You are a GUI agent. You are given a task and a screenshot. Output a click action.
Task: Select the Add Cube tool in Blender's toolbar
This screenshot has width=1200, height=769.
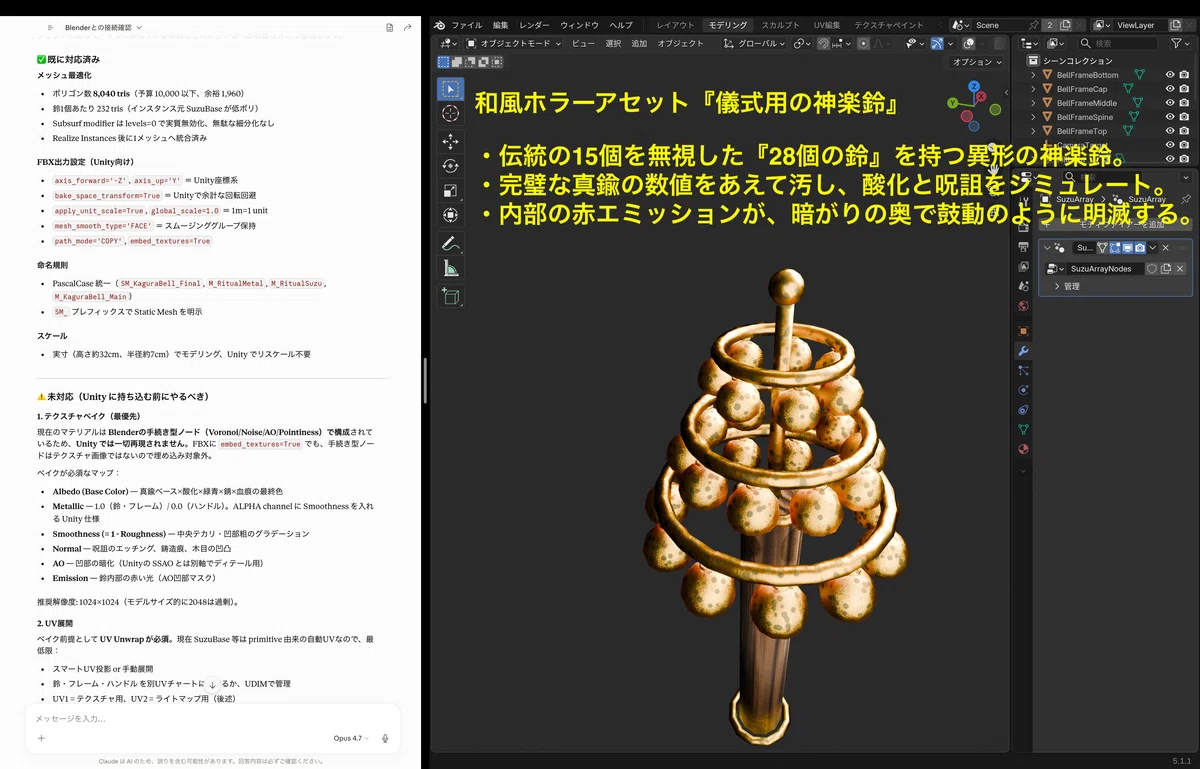coord(451,296)
